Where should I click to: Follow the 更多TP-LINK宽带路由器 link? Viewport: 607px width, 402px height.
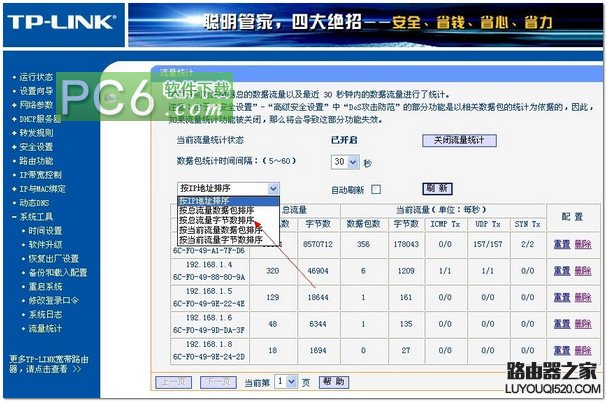click(49, 364)
